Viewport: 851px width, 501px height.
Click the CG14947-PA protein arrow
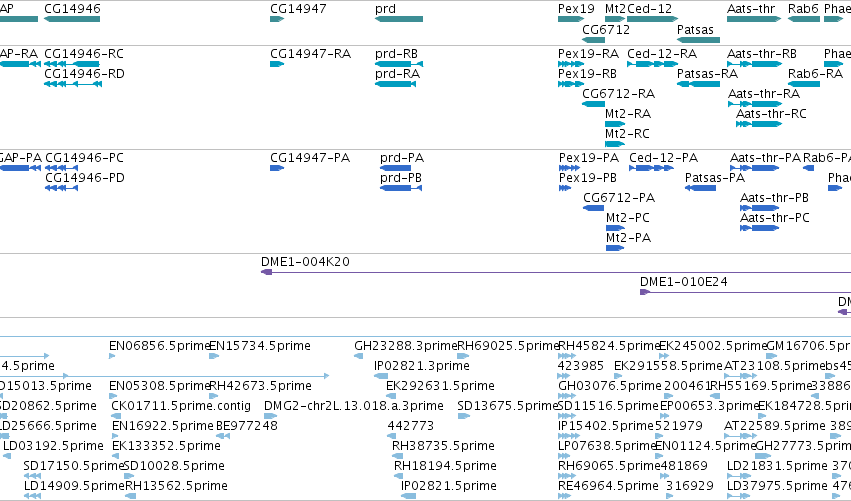[x=277, y=168]
